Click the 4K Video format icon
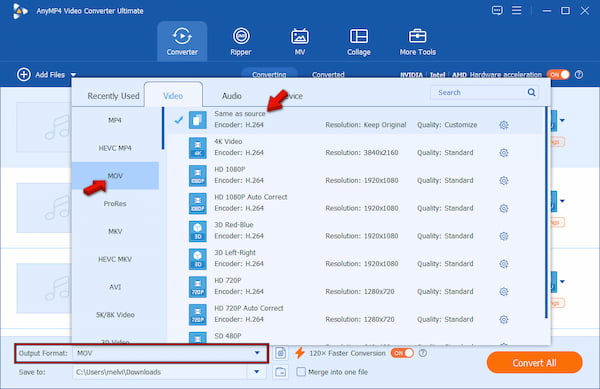 [197, 148]
